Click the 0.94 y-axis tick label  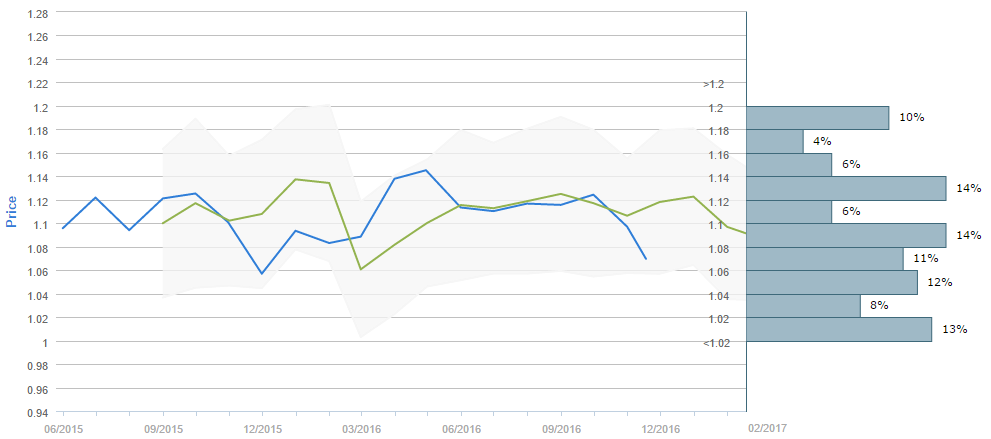tap(37, 413)
